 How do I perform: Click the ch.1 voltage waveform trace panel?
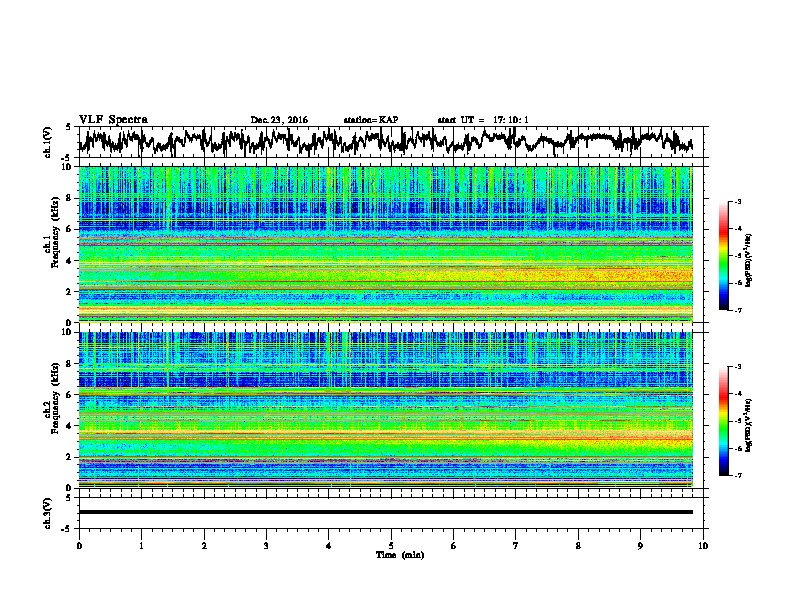(x=391, y=142)
